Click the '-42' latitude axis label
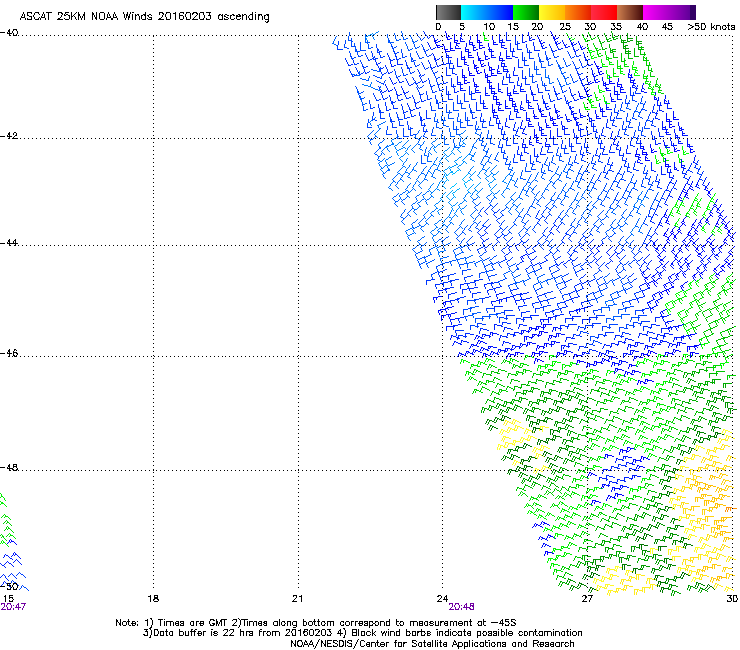Screen dimensions: 740x650 (9, 136)
